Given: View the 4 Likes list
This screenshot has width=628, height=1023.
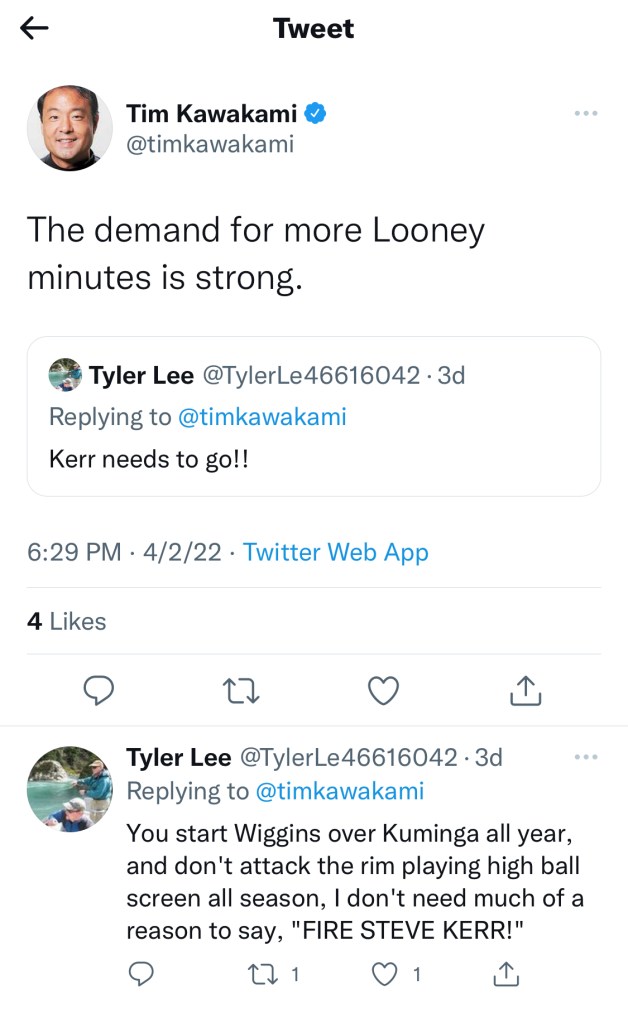Looking at the screenshot, I should pos(66,621).
